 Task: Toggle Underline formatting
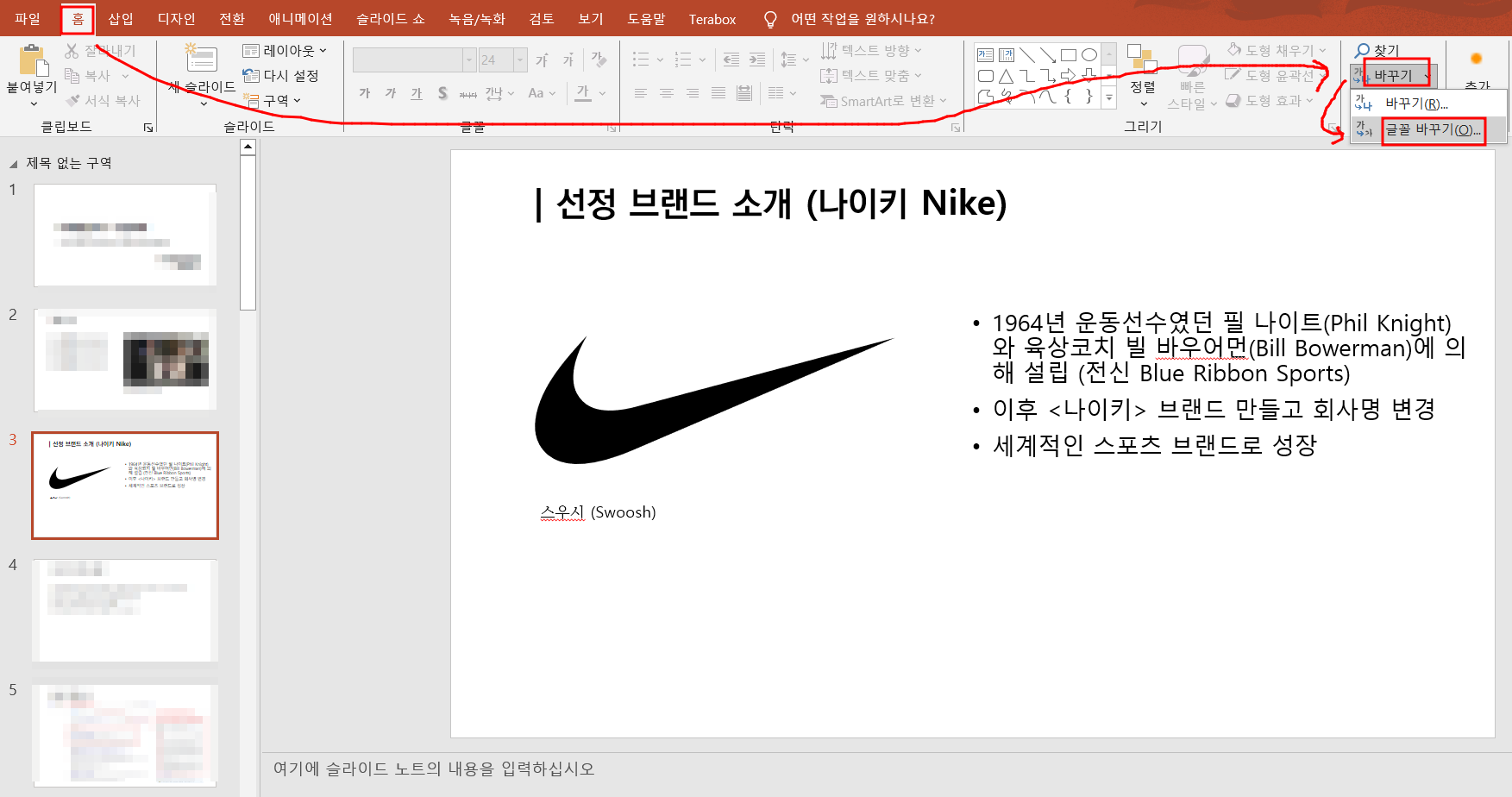(417, 93)
